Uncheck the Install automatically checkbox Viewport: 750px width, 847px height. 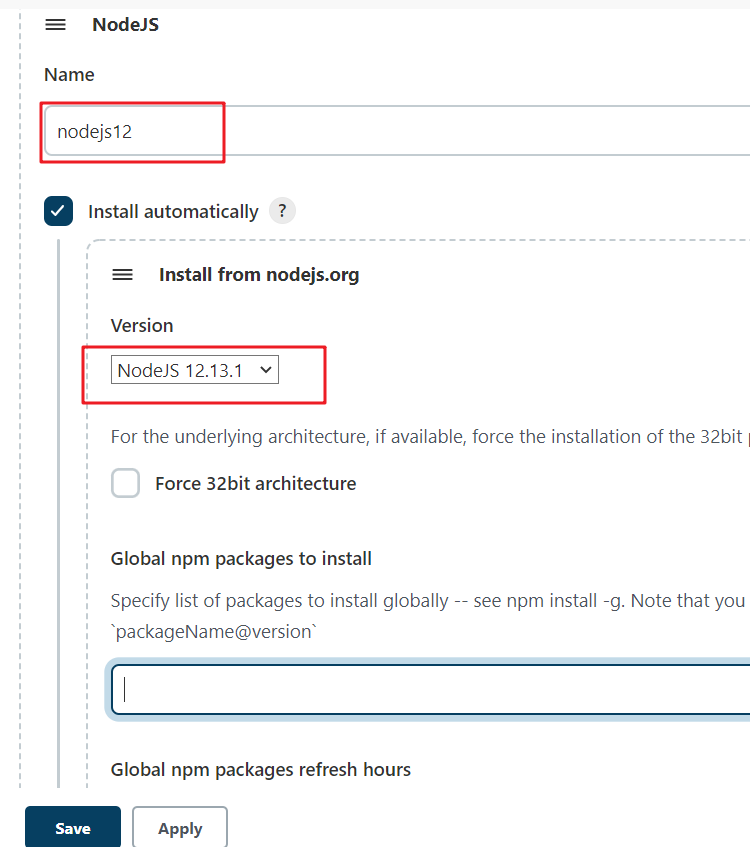58,211
